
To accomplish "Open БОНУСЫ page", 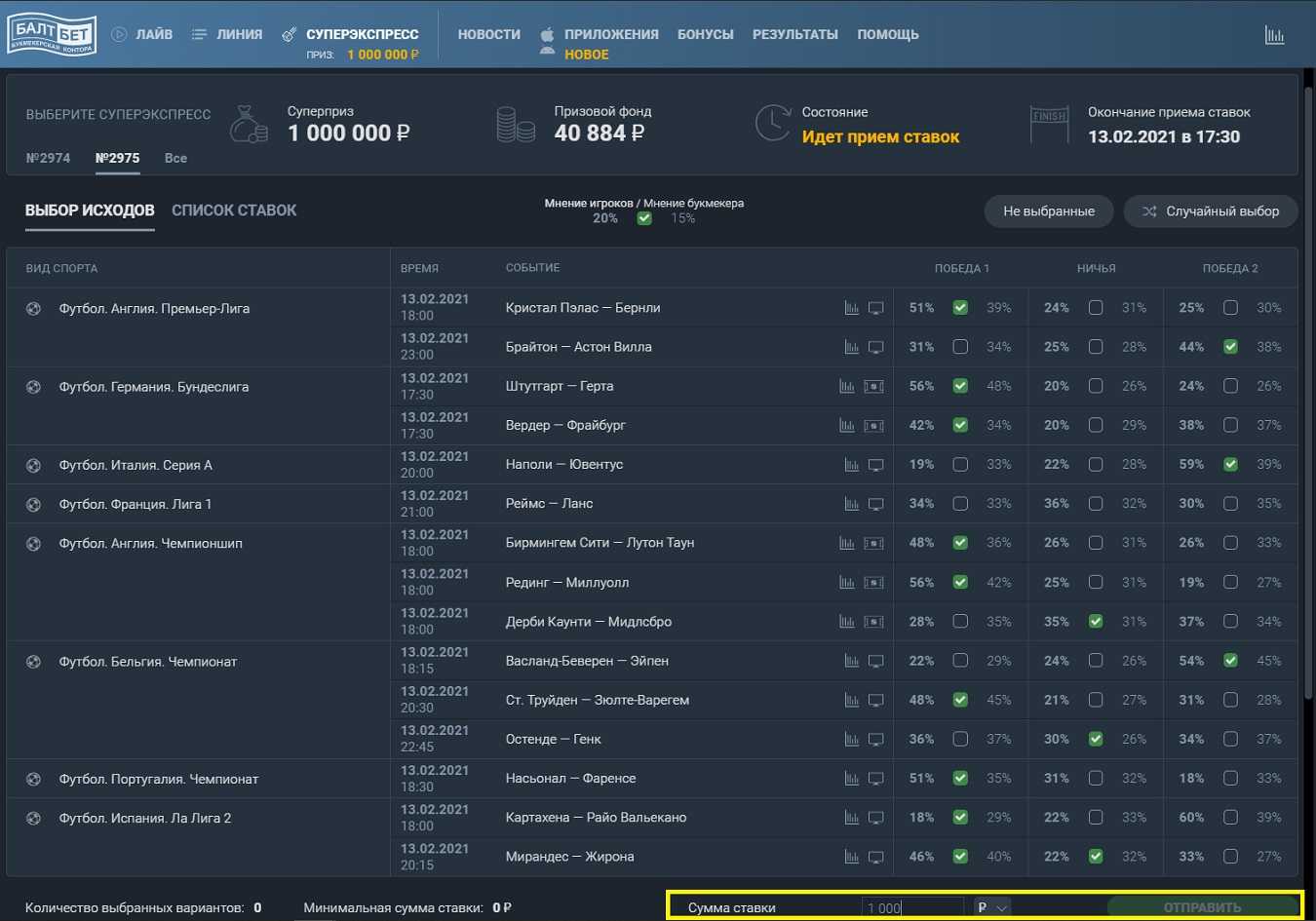I will 706,34.
